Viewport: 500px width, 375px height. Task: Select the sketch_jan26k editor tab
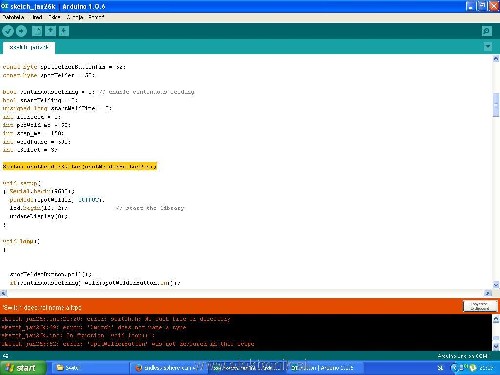pyautogui.click(x=29, y=48)
